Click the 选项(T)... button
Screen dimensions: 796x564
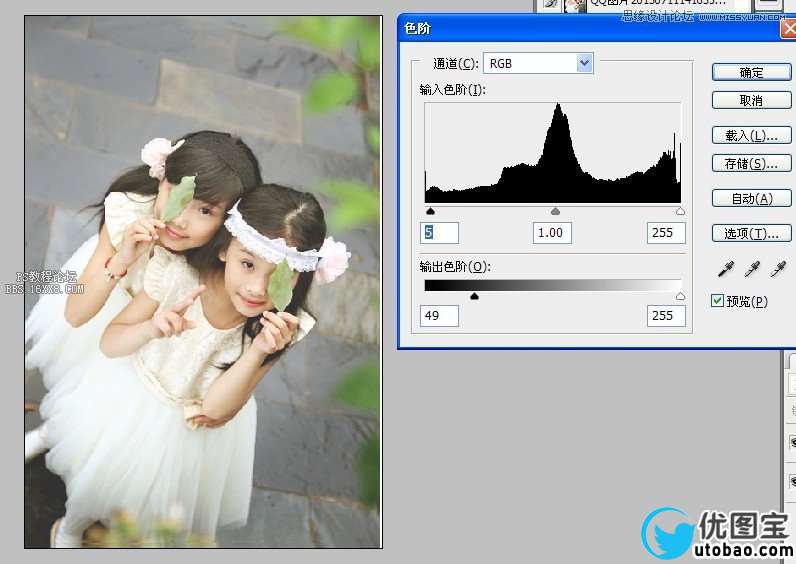[x=751, y=234]
